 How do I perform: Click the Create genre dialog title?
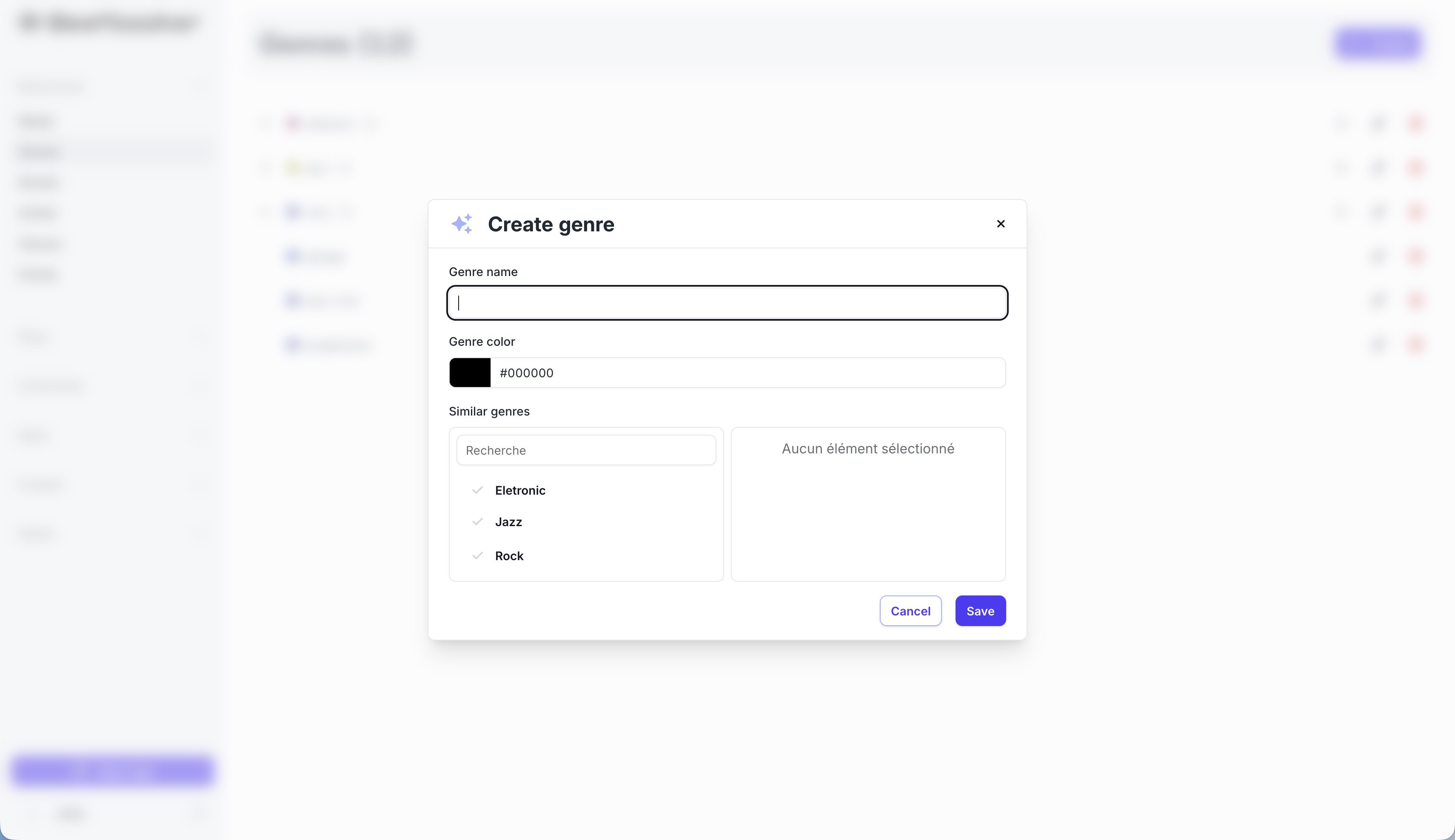click(x=551, y=225)
